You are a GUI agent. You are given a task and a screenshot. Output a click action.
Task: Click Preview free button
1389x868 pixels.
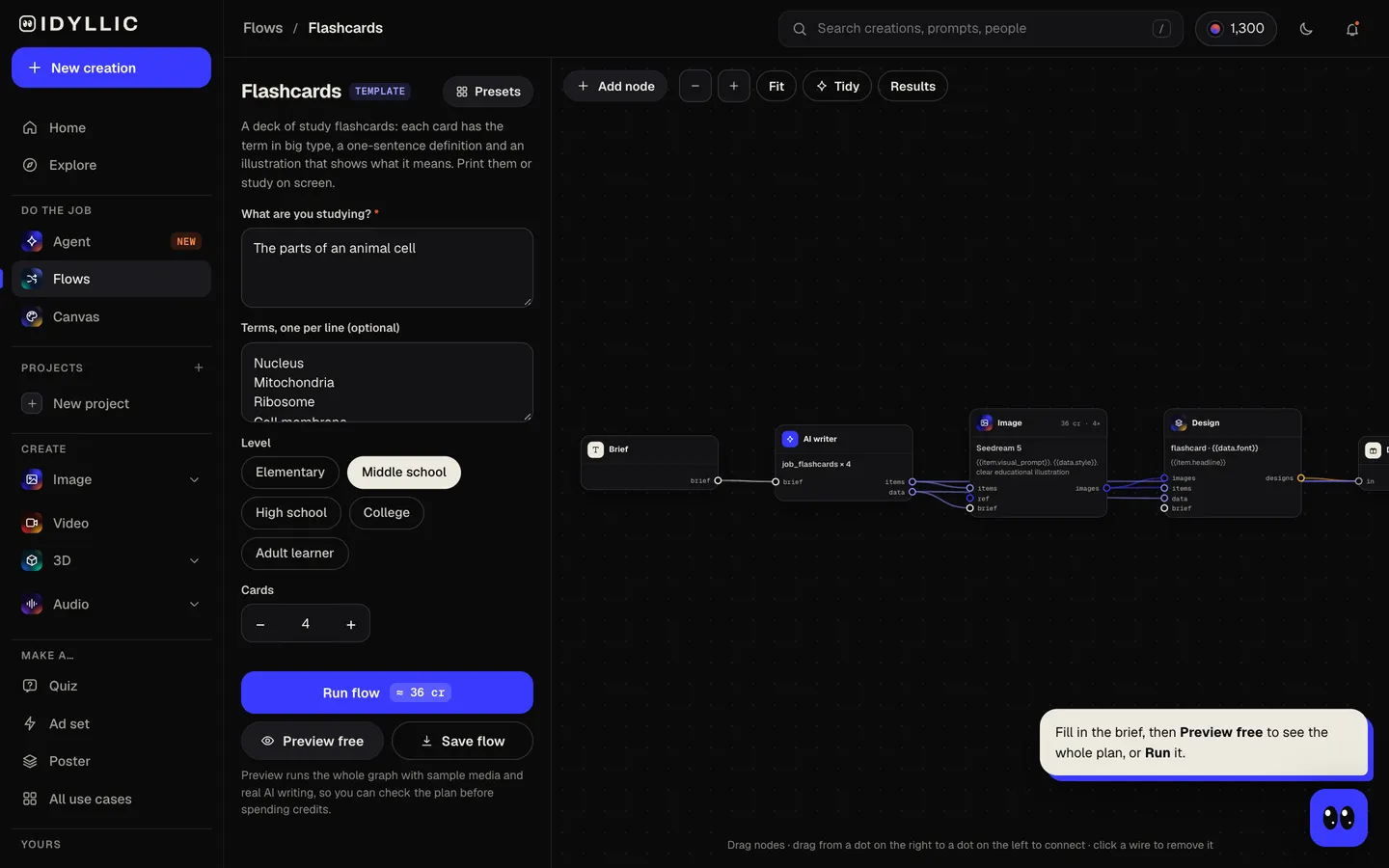tap(313, 741)
